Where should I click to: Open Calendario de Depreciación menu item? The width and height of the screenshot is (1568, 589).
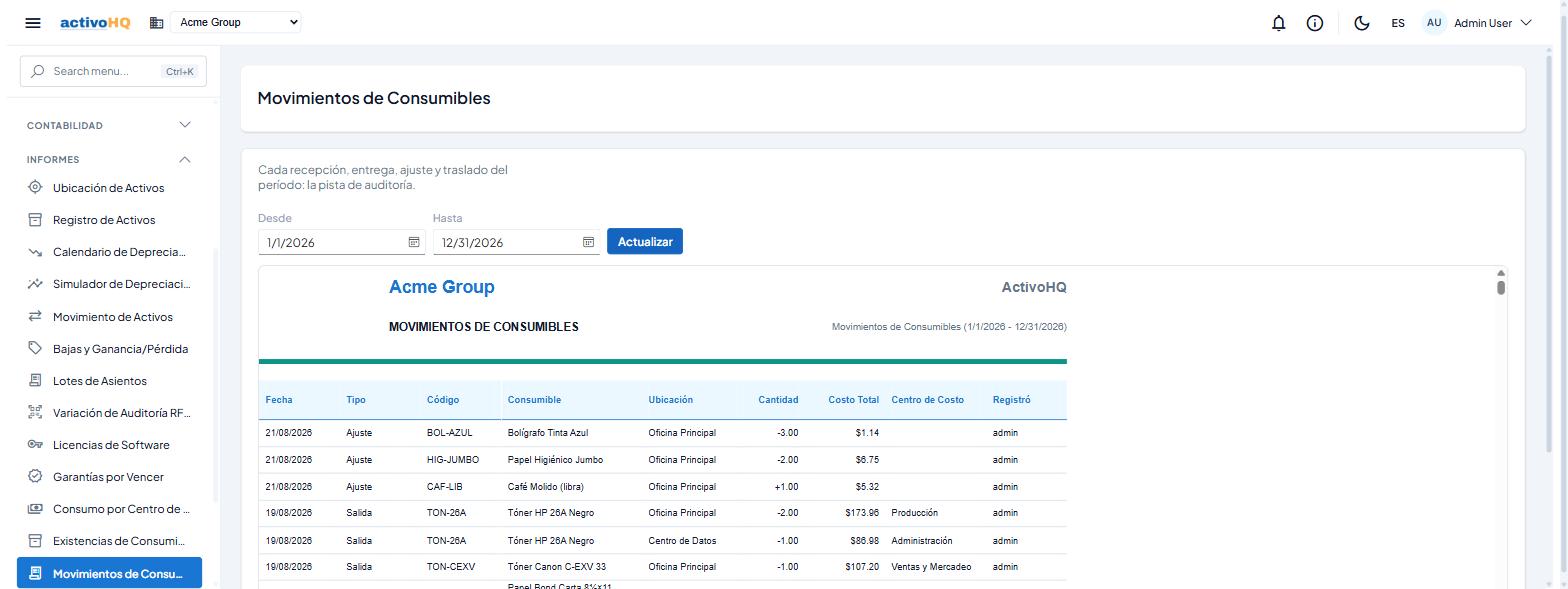coord(119,252)
